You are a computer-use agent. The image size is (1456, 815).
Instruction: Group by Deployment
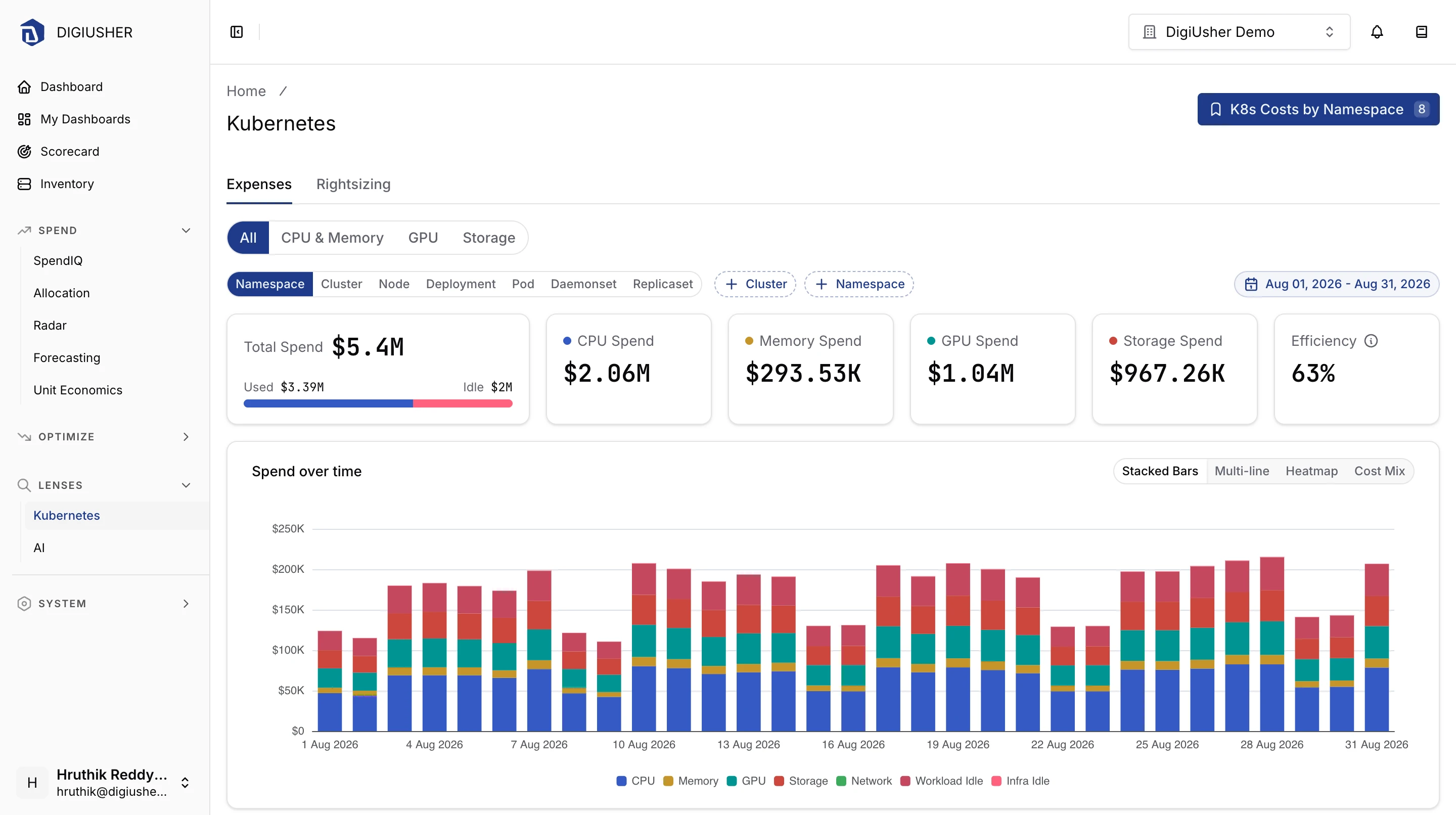pos(461,284)
